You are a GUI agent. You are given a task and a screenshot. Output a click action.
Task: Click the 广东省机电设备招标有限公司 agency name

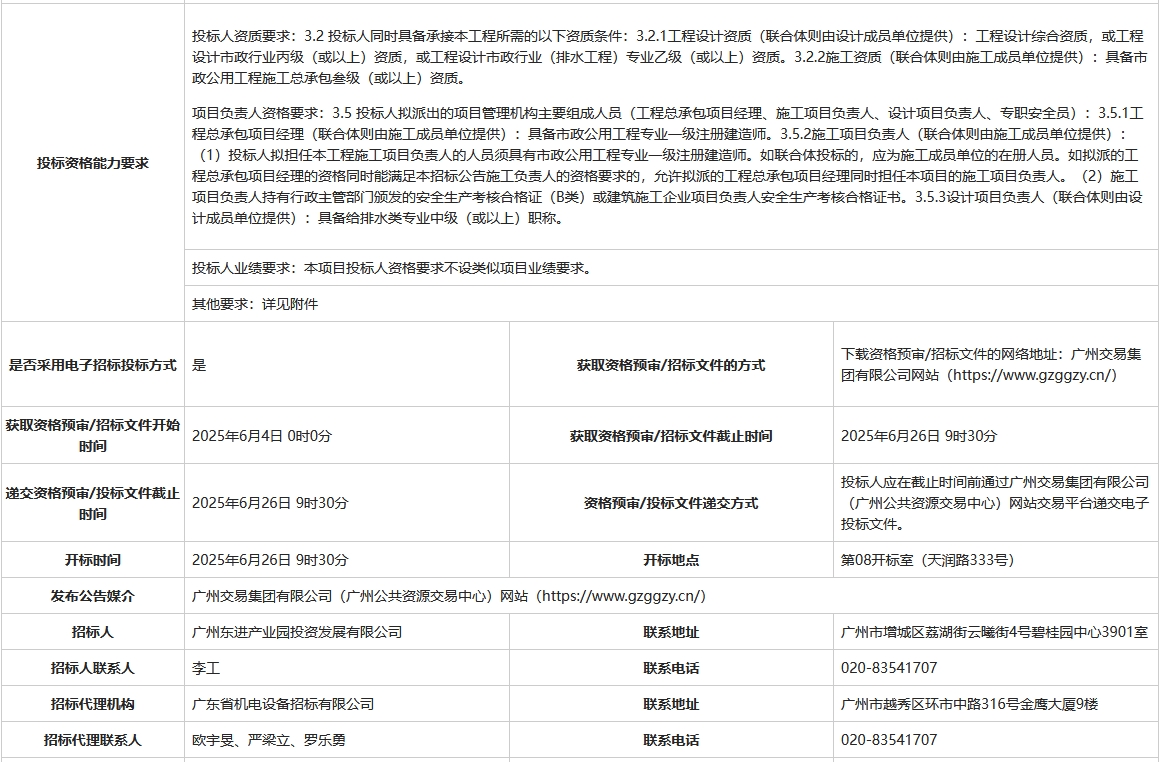pyautogui.click(x=283, y=704)
